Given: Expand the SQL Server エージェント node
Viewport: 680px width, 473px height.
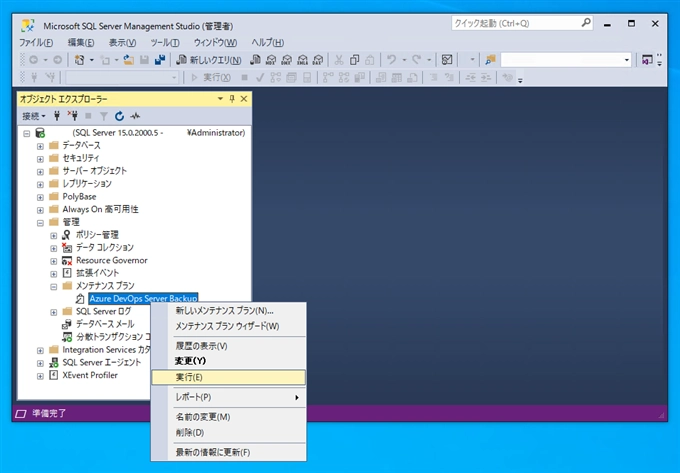Looking at the screenshot, I should [40, 363].
